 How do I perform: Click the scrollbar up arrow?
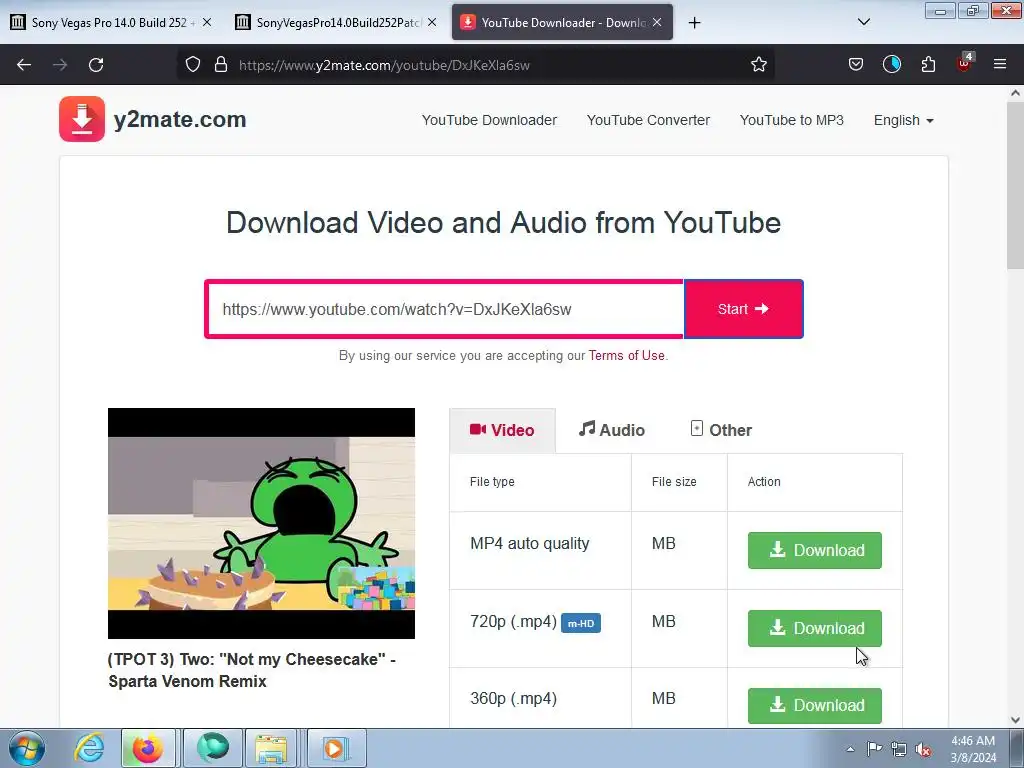point(1015,93)
